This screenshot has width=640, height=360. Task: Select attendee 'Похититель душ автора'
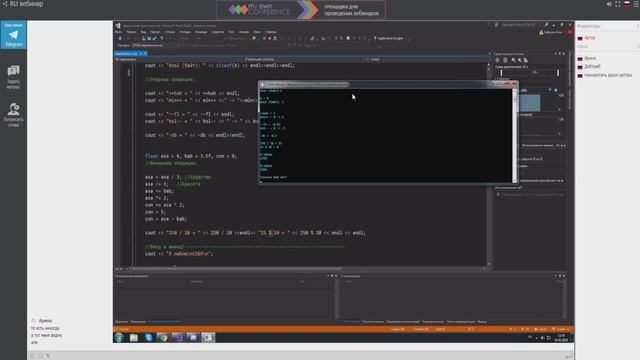point(608,75)
